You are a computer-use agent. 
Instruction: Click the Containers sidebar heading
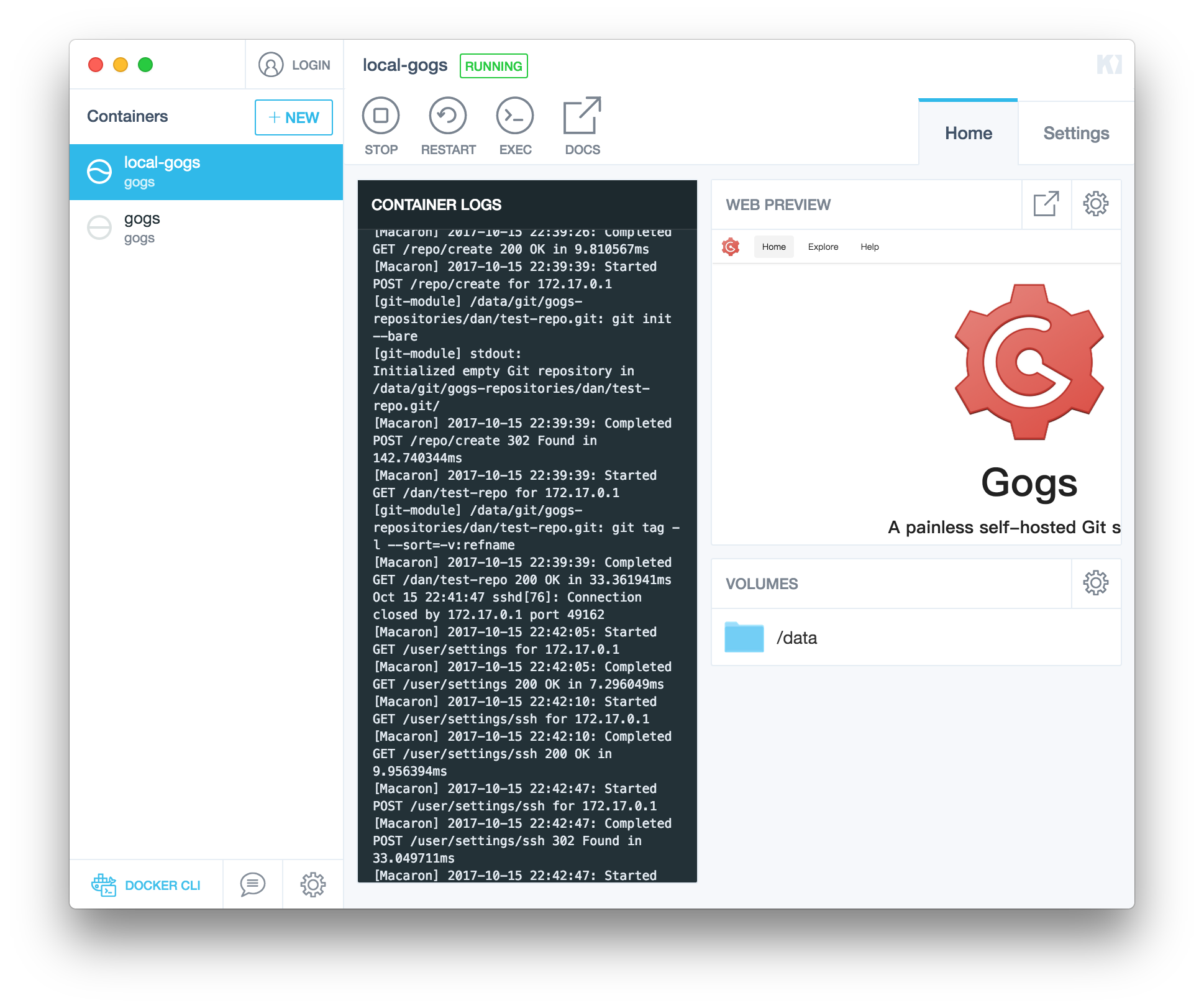tap(127, 116)
